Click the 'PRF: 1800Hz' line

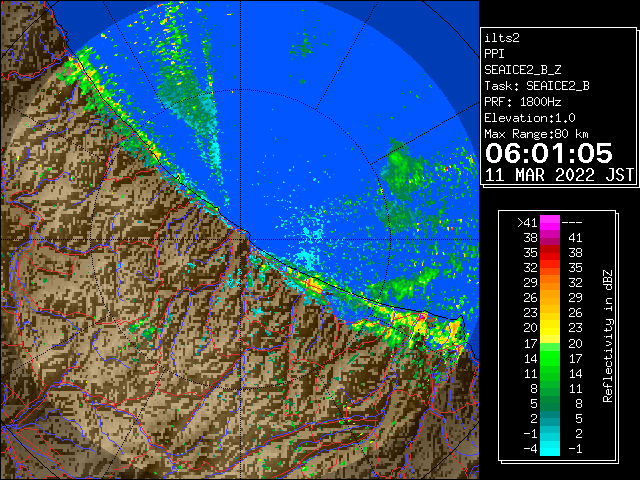tap(523, 102)
